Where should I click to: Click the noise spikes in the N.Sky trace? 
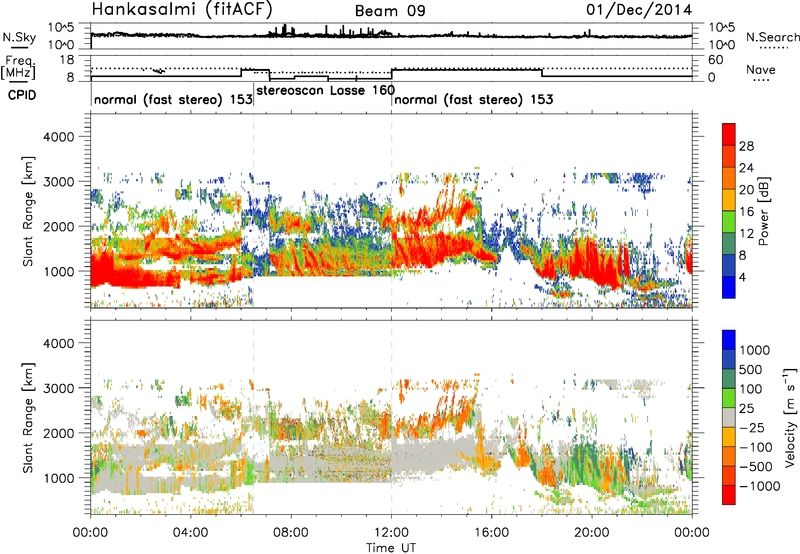click(x=331, y=31)
